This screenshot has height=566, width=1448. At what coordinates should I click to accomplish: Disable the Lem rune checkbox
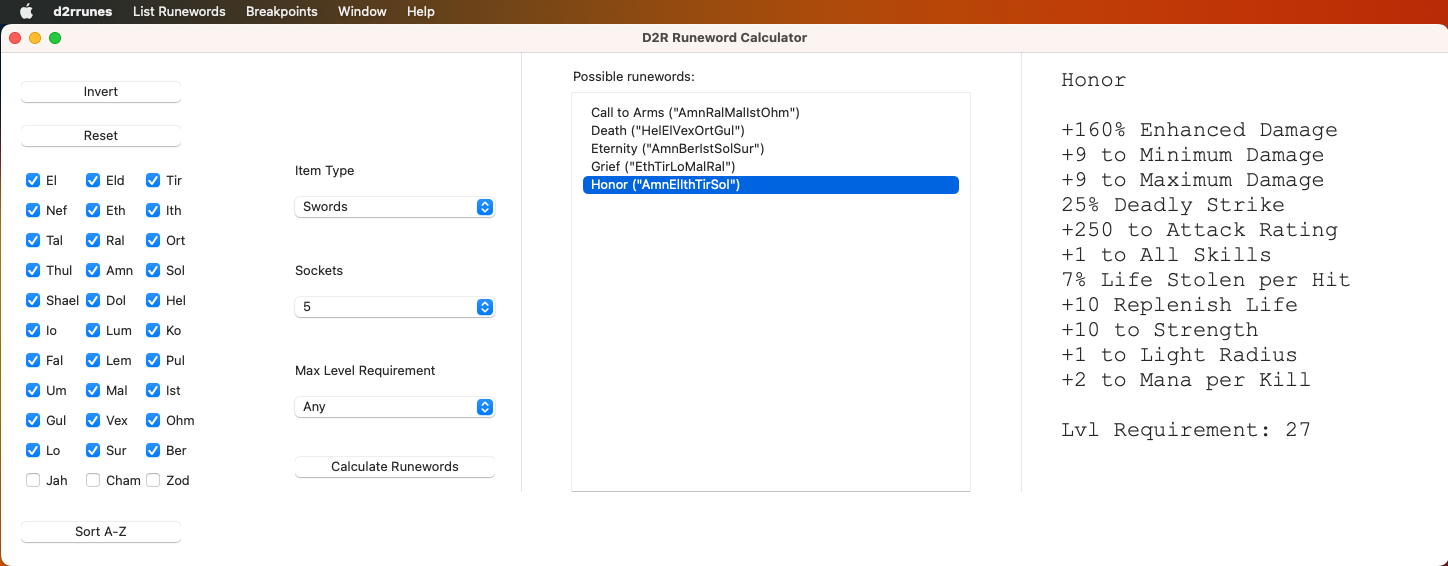click(93, 361)
